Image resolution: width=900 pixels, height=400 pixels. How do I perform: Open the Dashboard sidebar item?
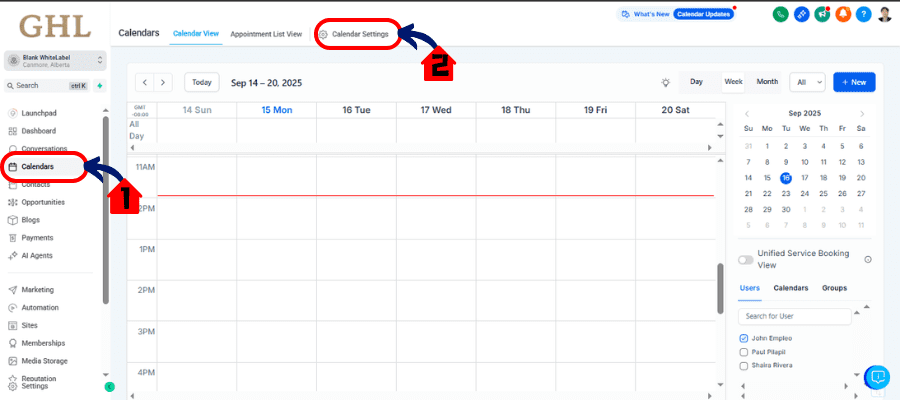point(38,131)
